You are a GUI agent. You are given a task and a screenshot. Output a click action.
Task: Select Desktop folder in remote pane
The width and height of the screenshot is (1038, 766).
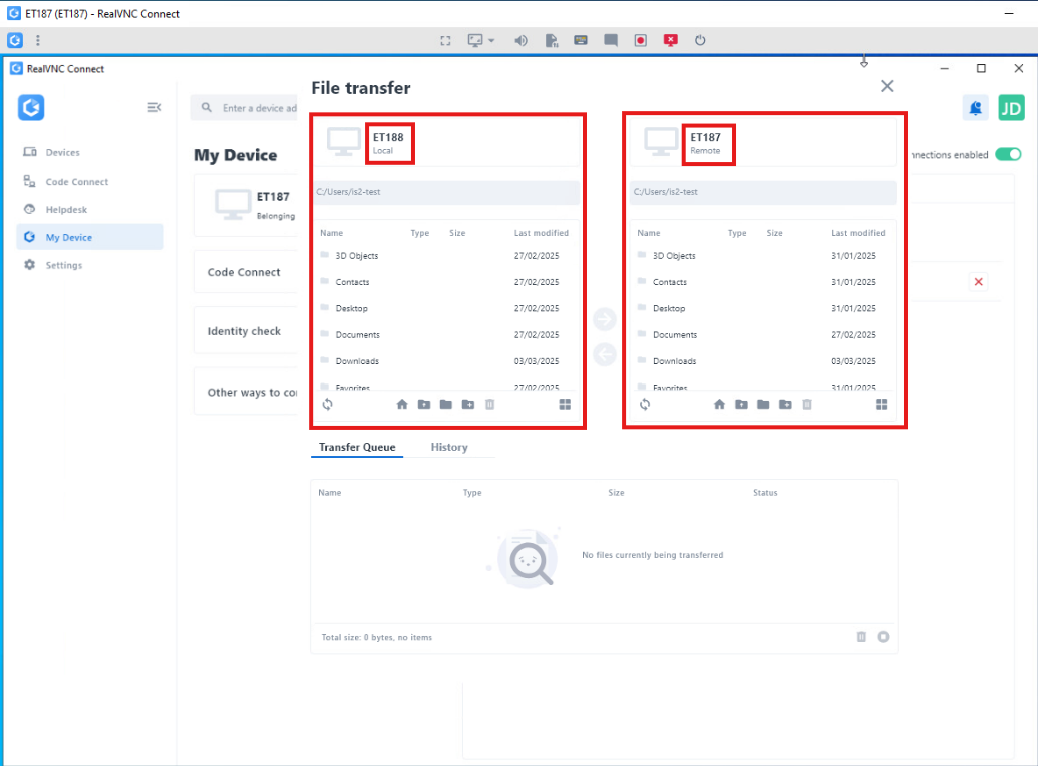point(763,309)
